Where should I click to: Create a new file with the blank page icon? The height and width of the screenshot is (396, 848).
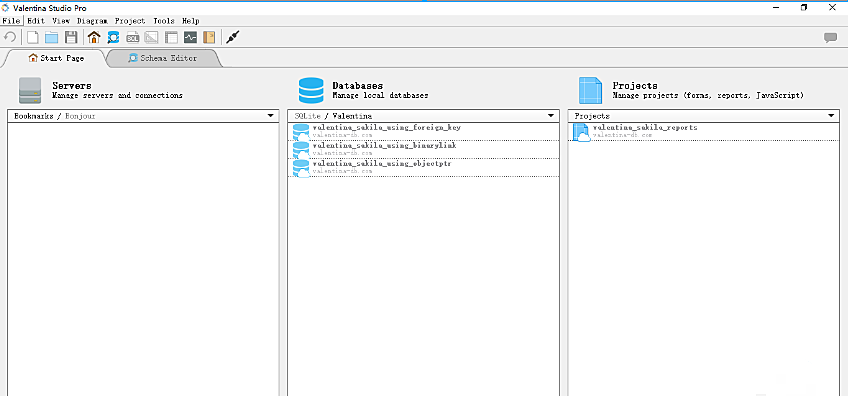[33, 37]
